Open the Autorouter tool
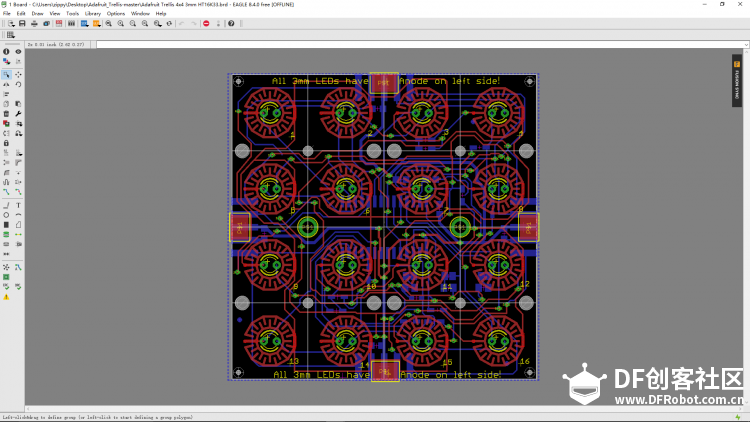Image resolution: width=750 pixels, height=422 pixels. coord(18,267)
